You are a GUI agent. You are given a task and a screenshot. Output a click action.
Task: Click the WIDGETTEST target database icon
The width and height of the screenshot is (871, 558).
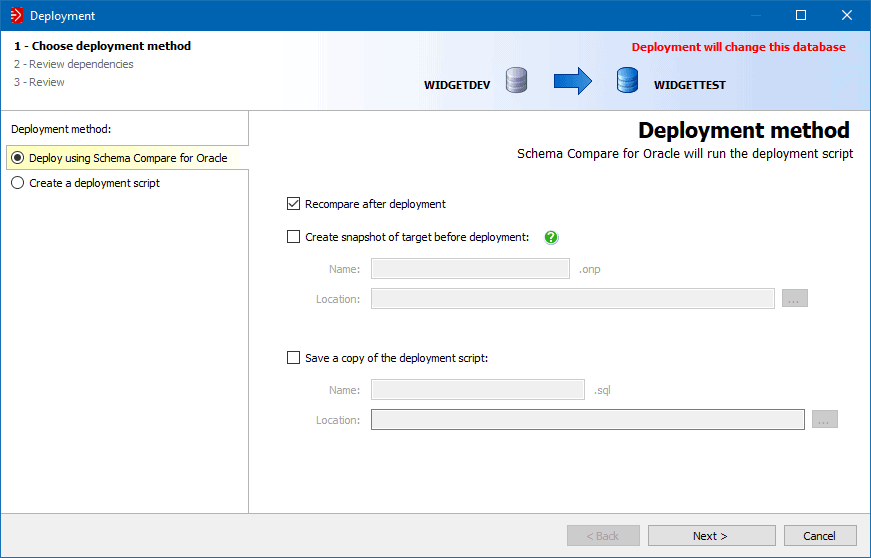(628, 81)
